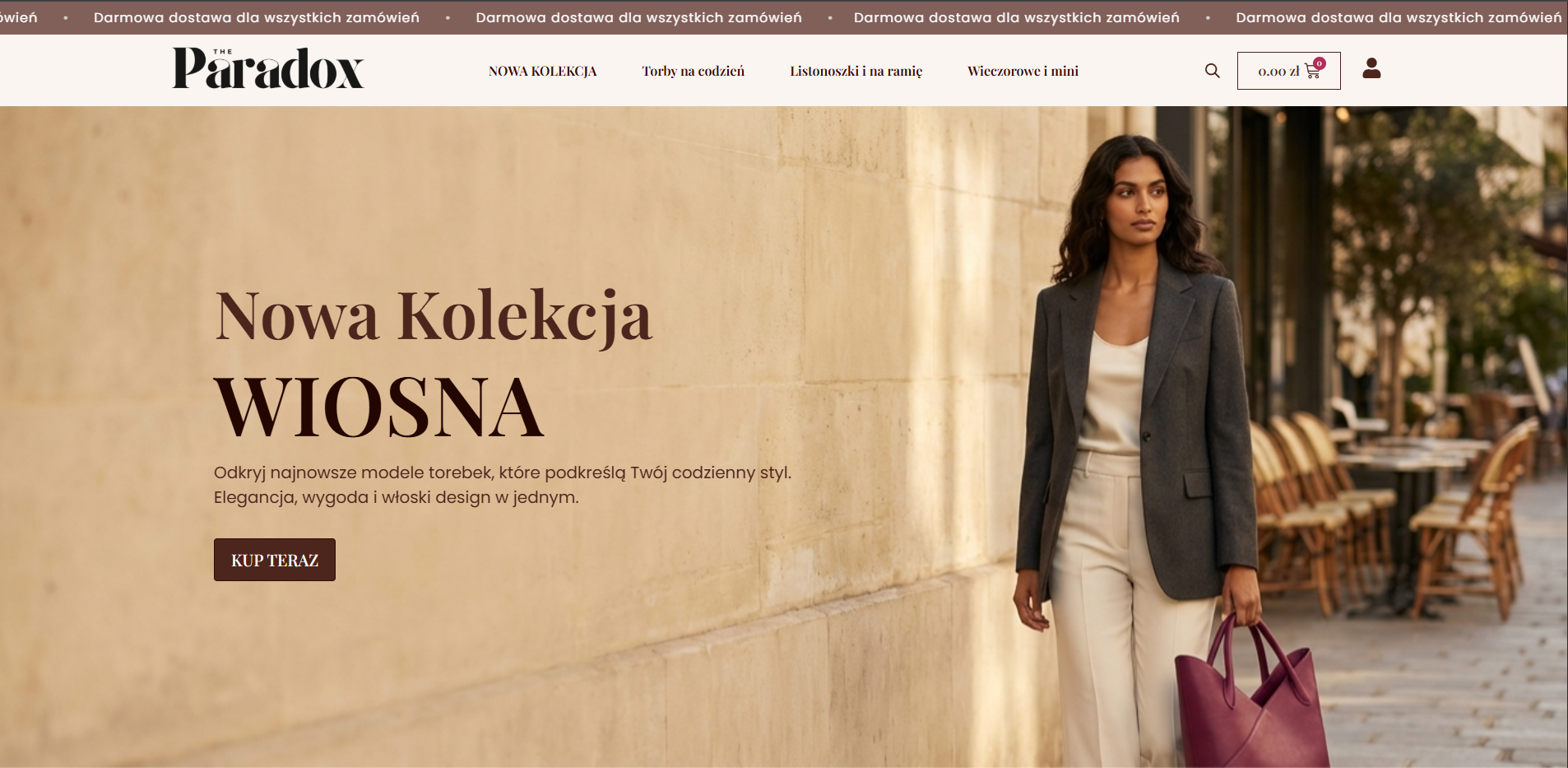This screenshot has height=768, width=1568.
Task: Click the KUP TERAZ button
Action: [x=275, y=560]
